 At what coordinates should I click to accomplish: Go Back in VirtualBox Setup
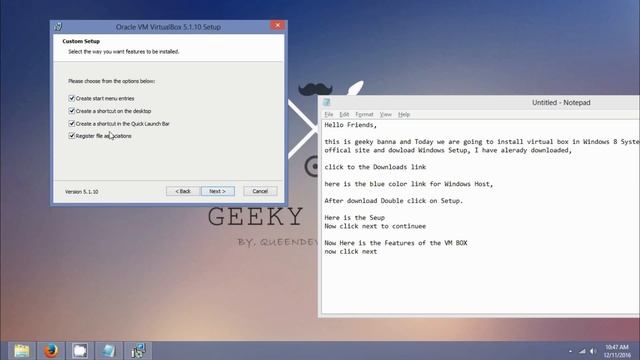point(183,191)
